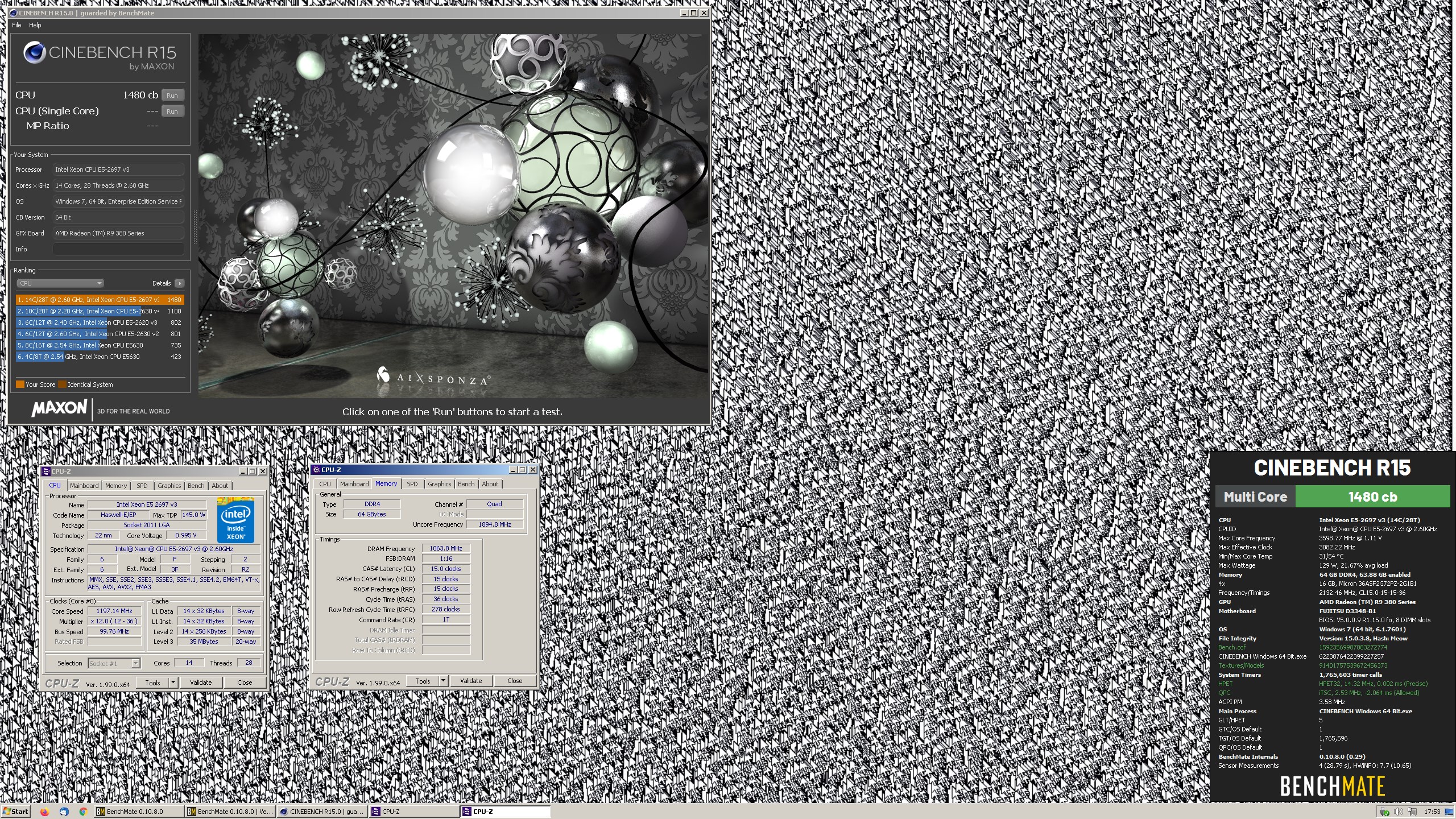The height and width of the screenshot is (819, 1456).
Task: Select ranking entry 4C/8T Xeon E5630
Action: tap(100, 357)
